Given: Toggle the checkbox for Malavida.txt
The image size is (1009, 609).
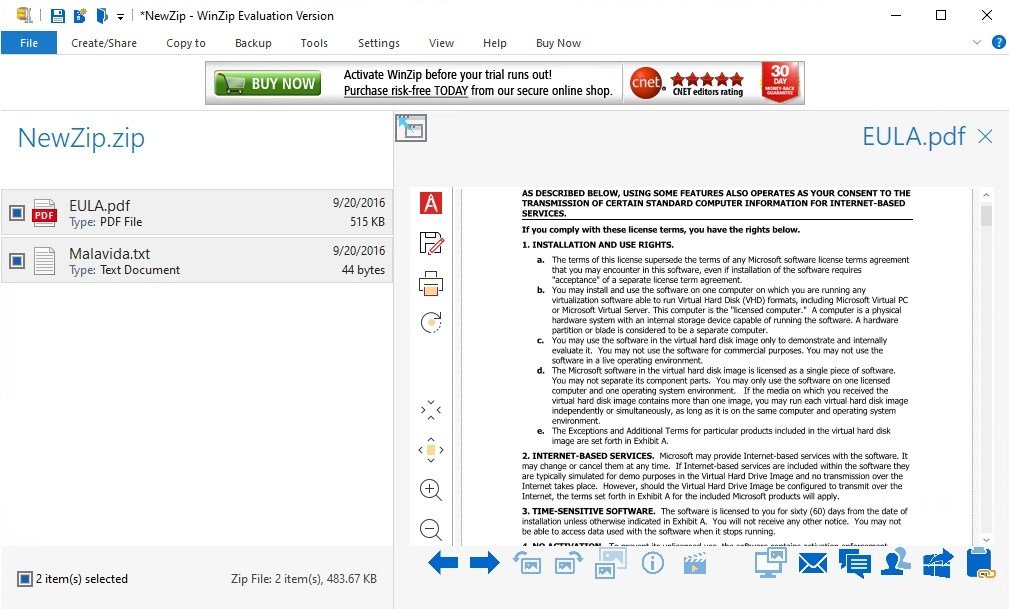Looking at the screenshot, I should [17, 261].
